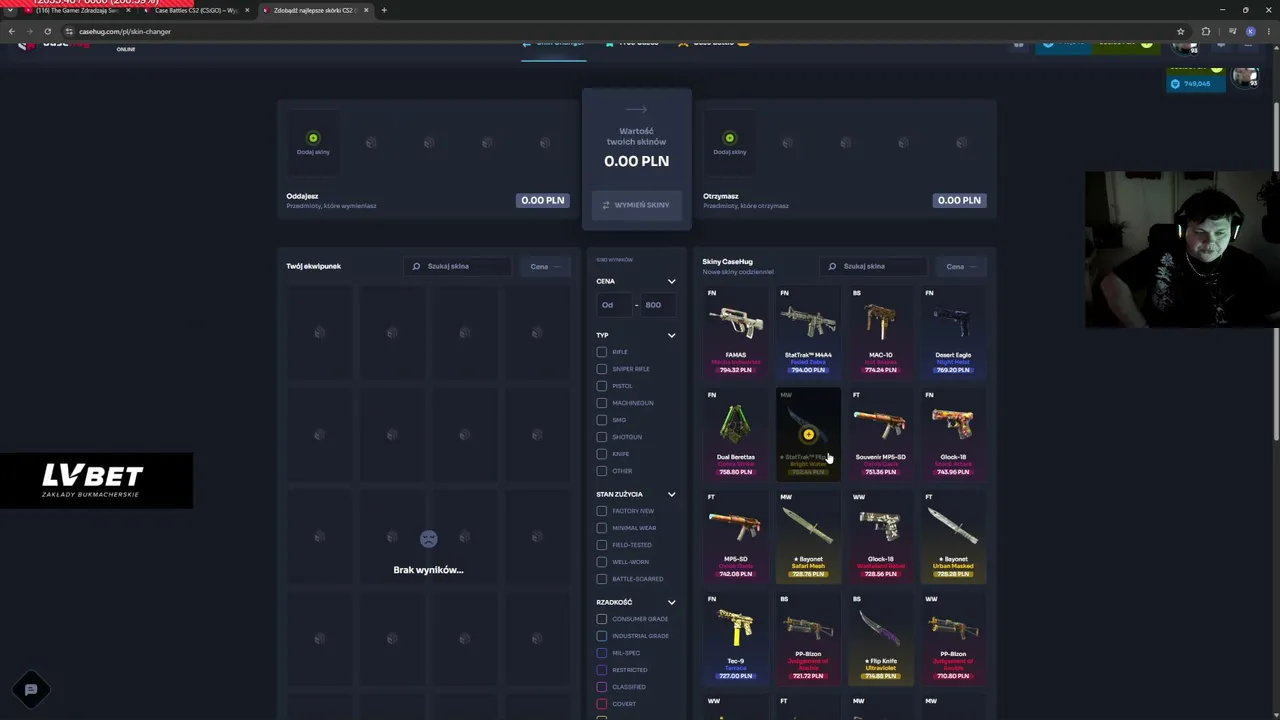Check the Pistol type filter
Screen dimensions: 1280x720
tap(601, 386)
